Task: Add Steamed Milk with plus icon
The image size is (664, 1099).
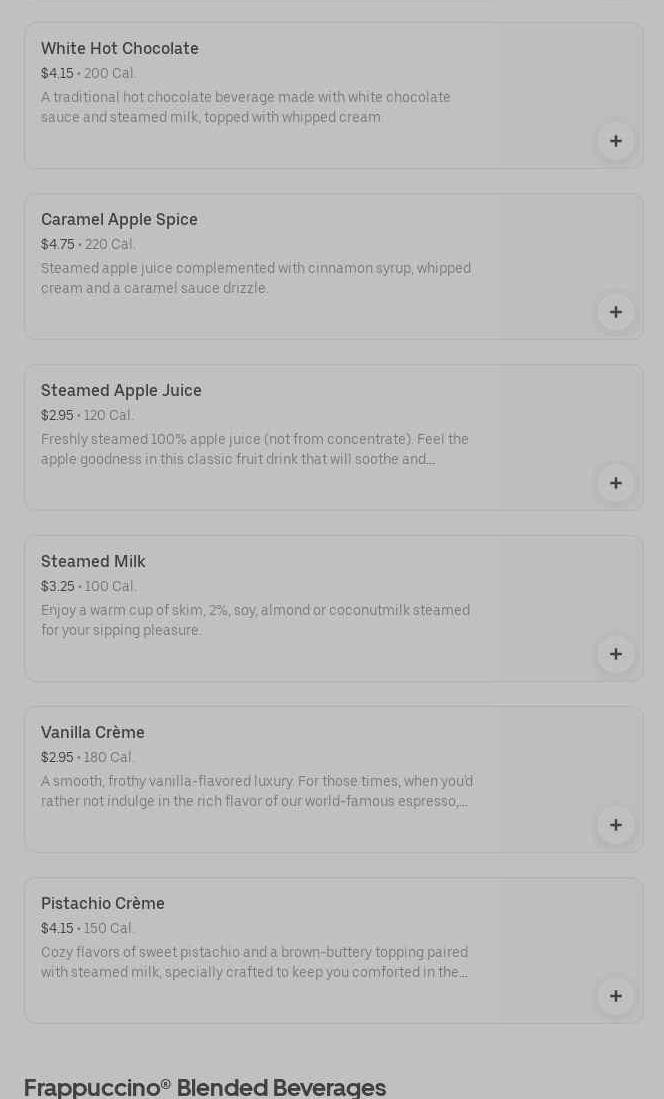Action: coord(615,654)
